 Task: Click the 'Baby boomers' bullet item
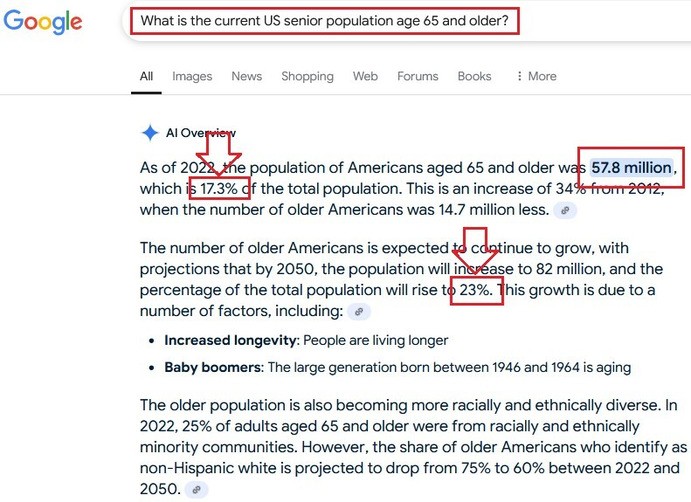pos(398,367)
